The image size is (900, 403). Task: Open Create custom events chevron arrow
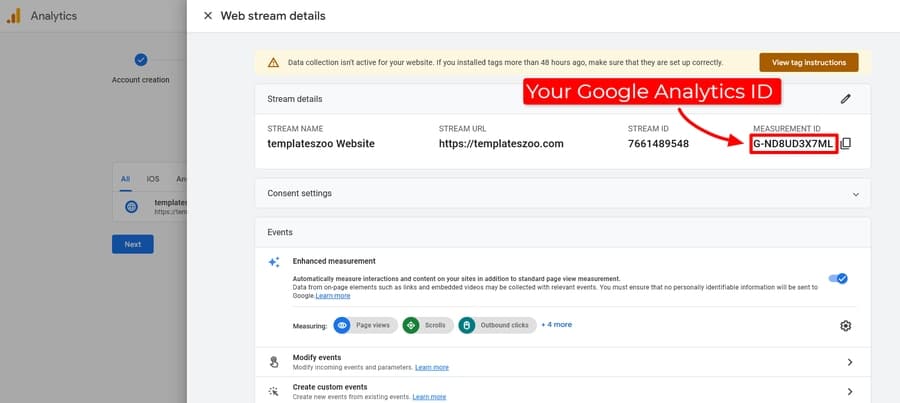[850, 392]
